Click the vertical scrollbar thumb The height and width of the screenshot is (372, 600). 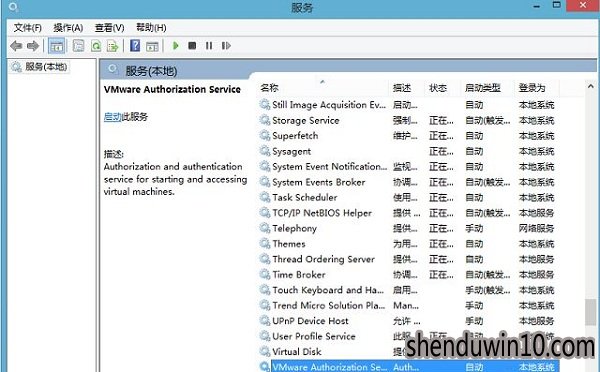point(590,312)
